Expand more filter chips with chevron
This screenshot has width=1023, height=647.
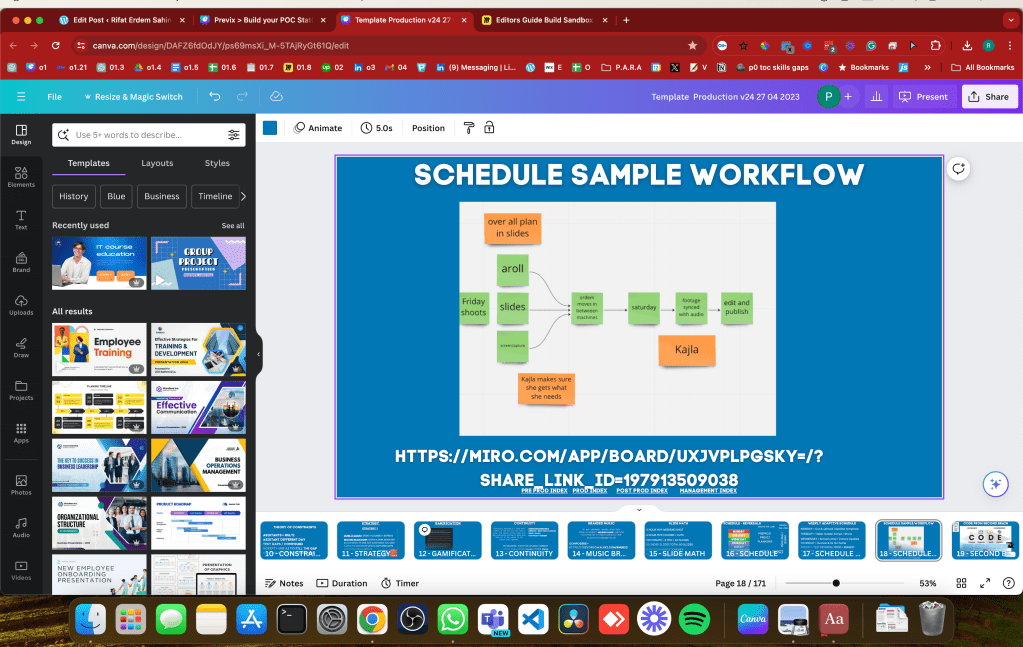243,196
